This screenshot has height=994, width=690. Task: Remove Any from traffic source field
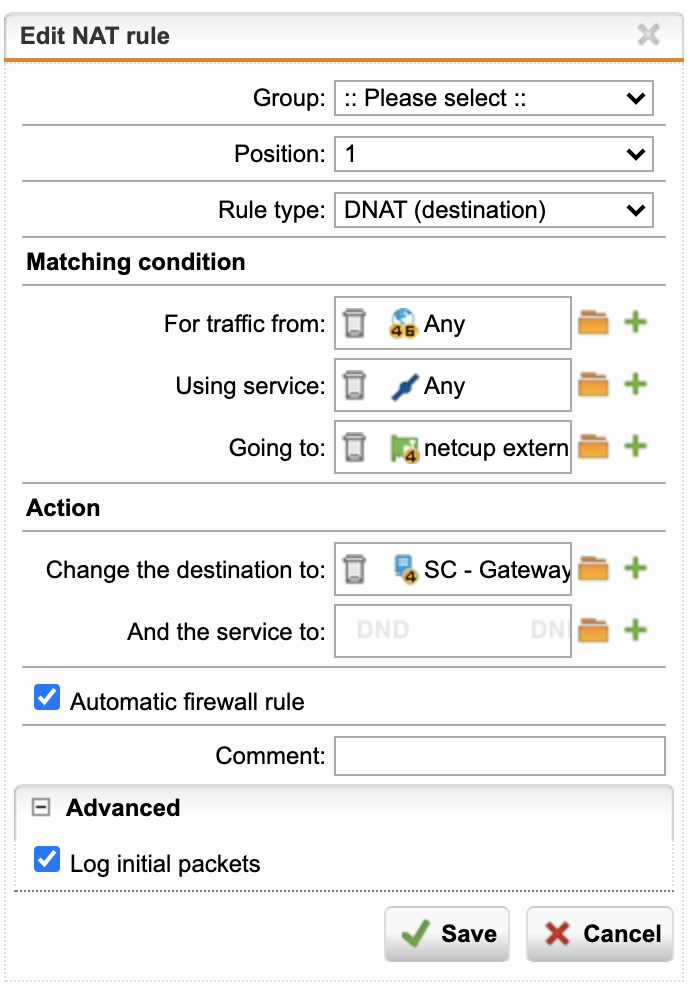(355, 323)
